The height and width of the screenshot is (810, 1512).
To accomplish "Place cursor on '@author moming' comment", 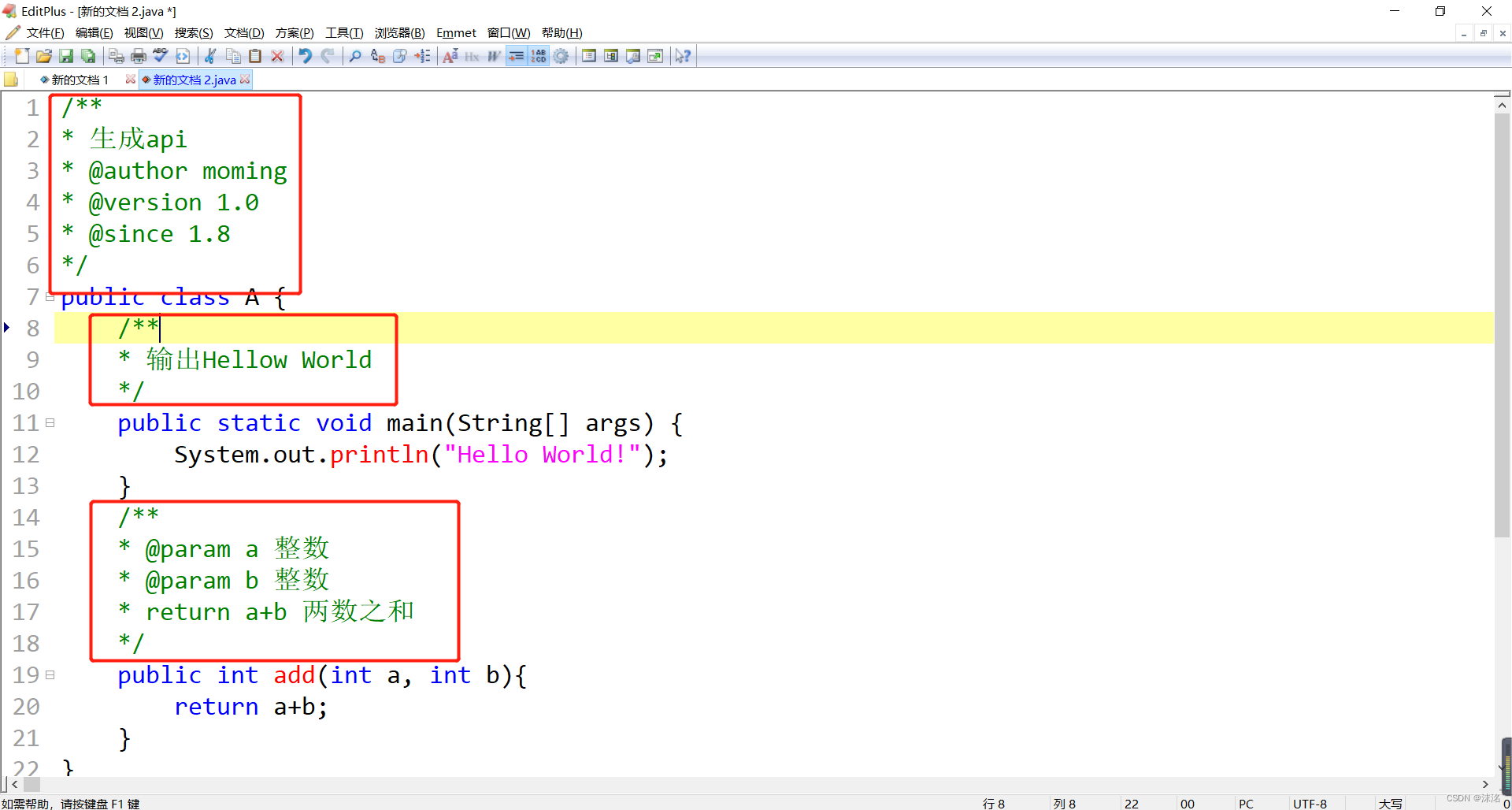I will click(x=188, y=171).
